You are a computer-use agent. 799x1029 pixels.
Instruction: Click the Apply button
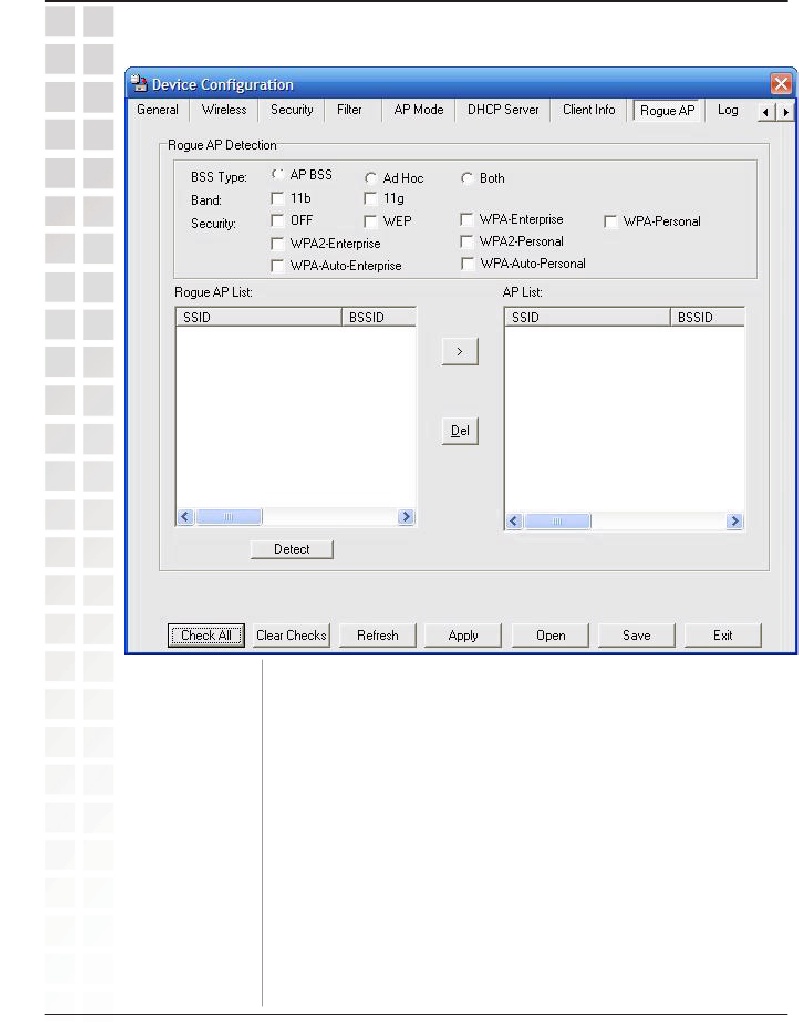(463, 636)
